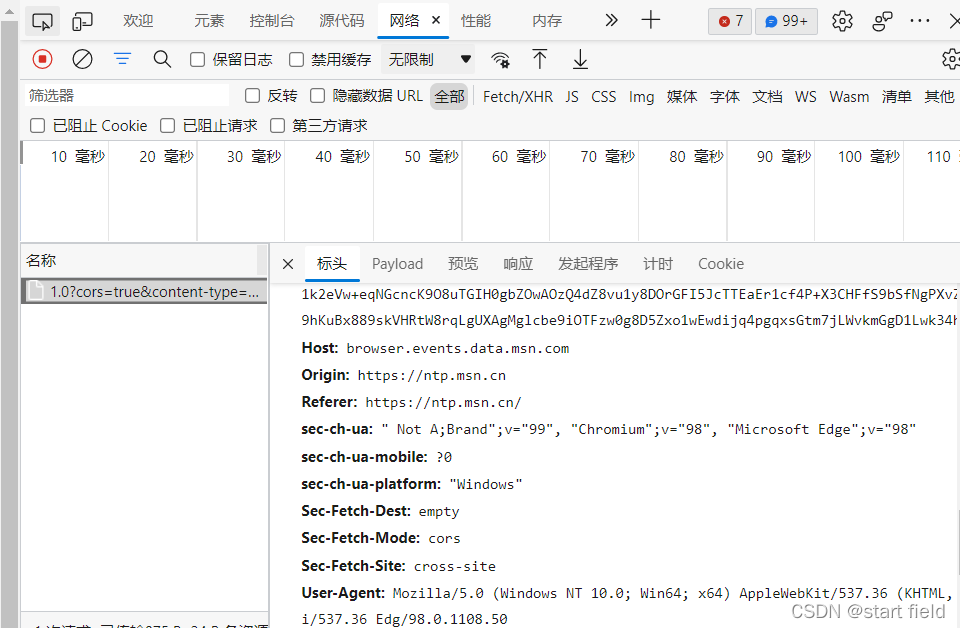Open the DevTools more options ellipsis
This screenshot has height=628, width=960.
coord(920,21)
